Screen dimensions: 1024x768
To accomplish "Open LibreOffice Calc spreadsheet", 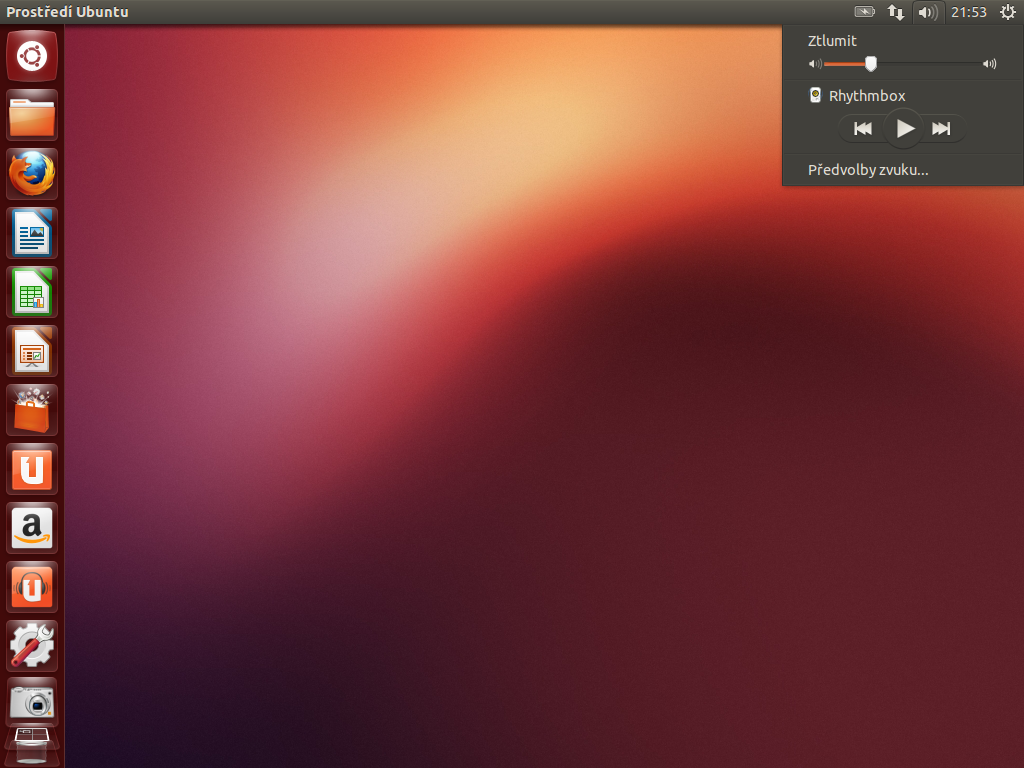I will pos(32,292).
